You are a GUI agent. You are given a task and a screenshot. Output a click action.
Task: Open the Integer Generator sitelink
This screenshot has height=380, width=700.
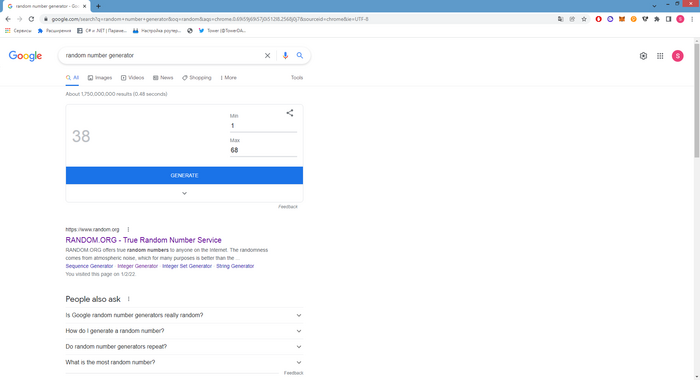point(138,266)
